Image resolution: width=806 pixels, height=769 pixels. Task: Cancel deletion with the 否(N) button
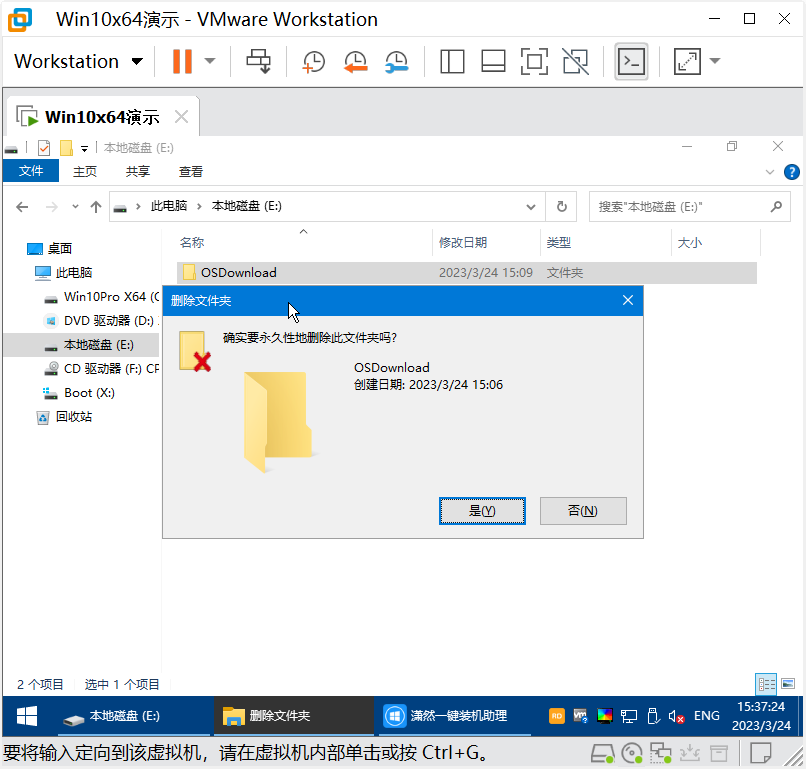pos(582,510)
